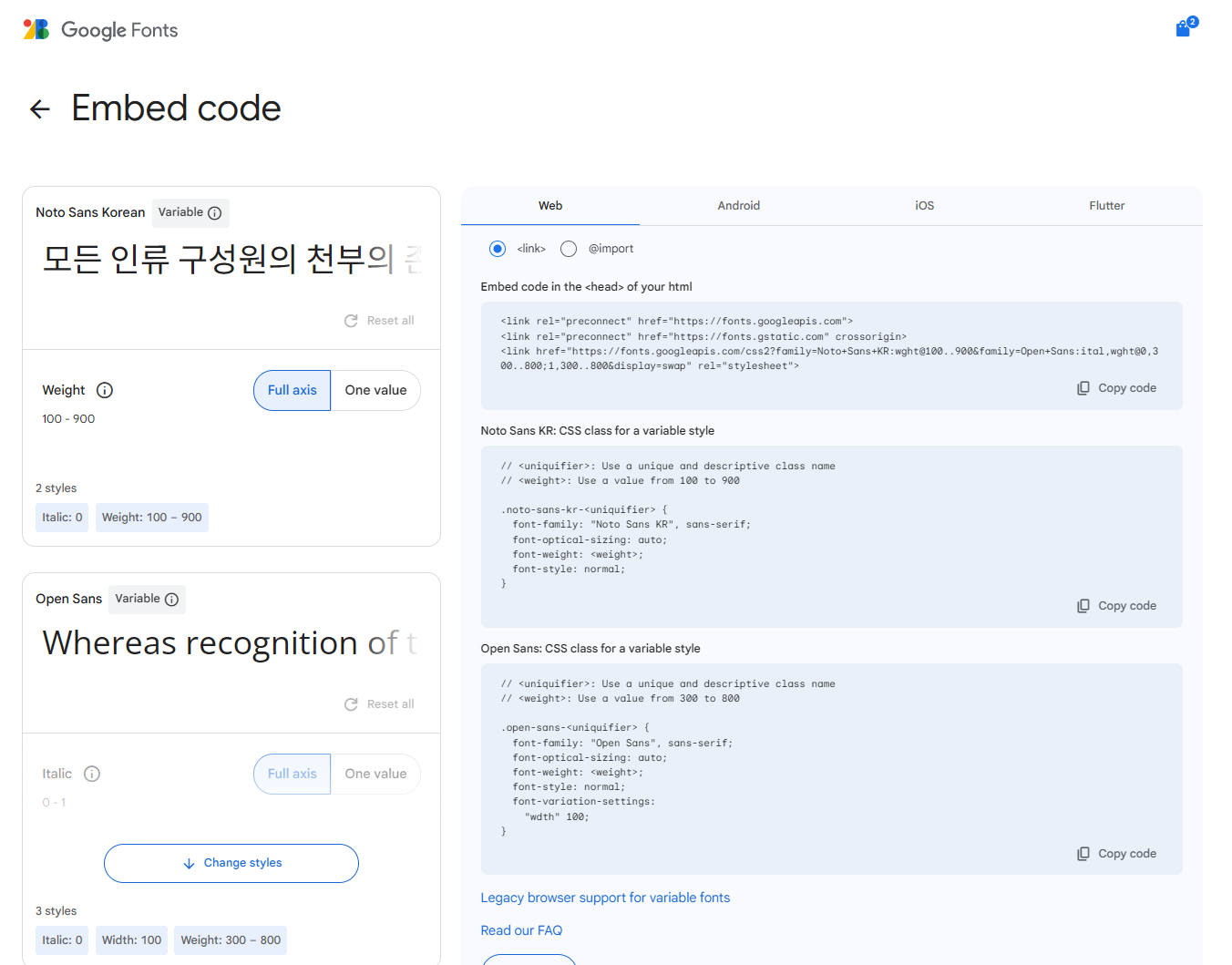
Task: Copy code for Noto Sans KR CSS class
Action: [x=1117, y=606]
